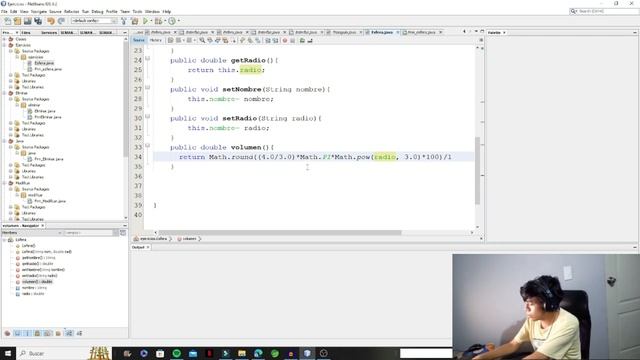Switch to the Esfera.java editor tab
This screenshot has height=360, width=640.
382,32
